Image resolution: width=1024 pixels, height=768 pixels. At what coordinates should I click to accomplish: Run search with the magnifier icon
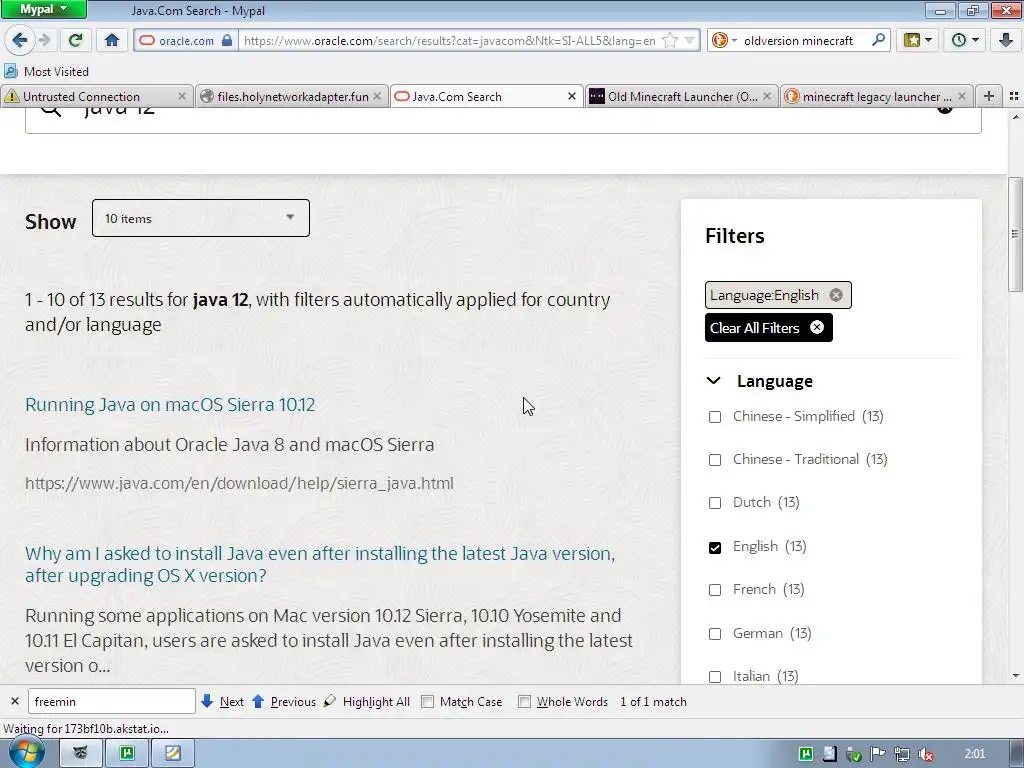point(878,40)
